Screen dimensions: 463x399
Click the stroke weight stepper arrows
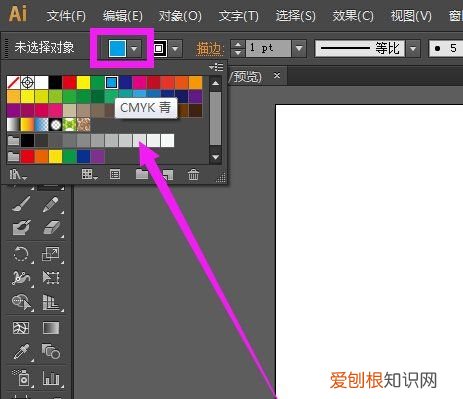click(238, 49)
